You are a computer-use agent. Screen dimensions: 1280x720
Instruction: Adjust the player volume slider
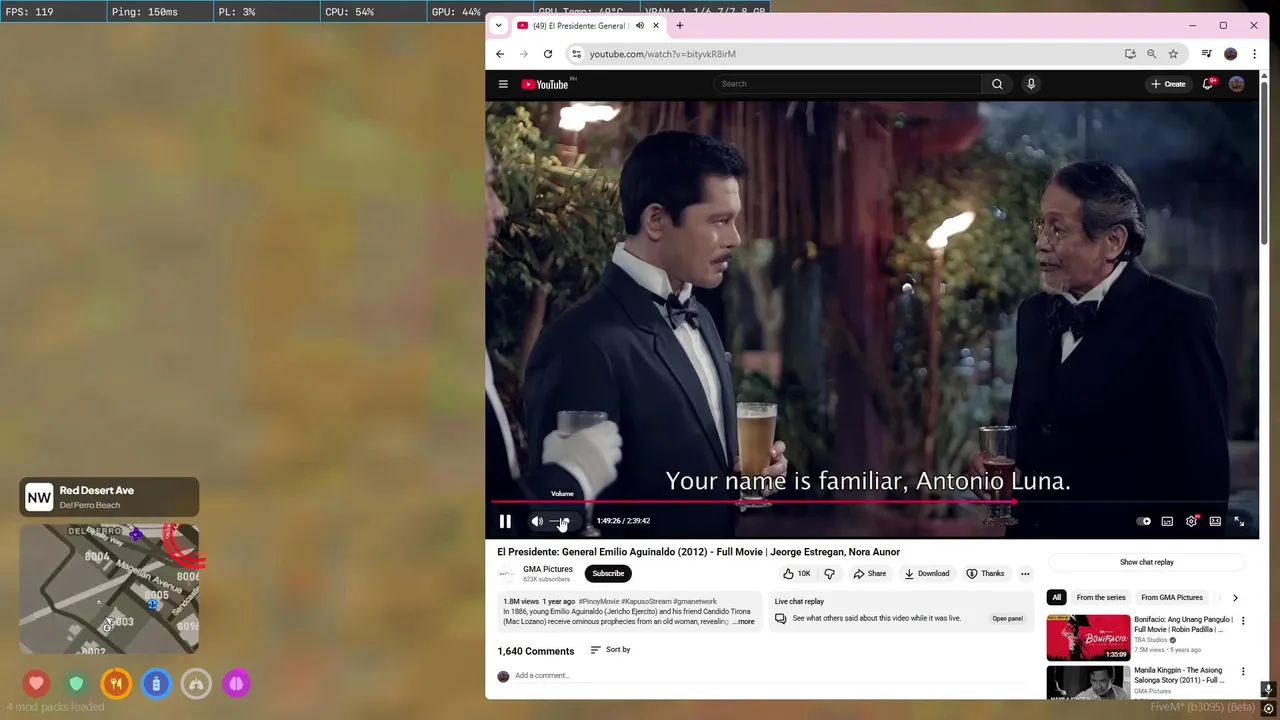560,521
